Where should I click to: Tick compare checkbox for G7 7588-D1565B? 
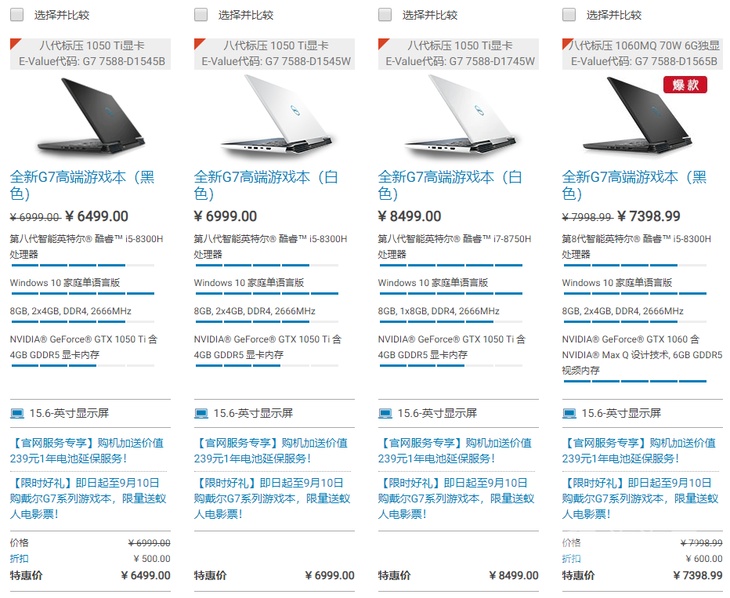(x=568, y=14)
